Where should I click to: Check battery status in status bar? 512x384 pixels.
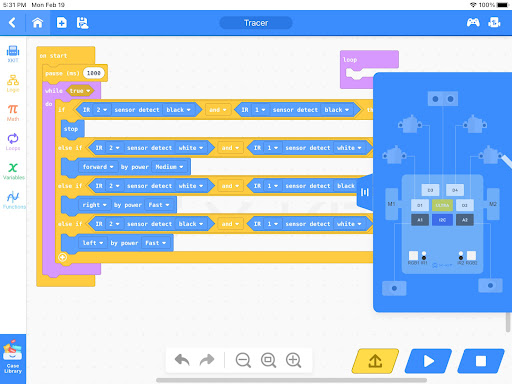click(x=503, y=5)
